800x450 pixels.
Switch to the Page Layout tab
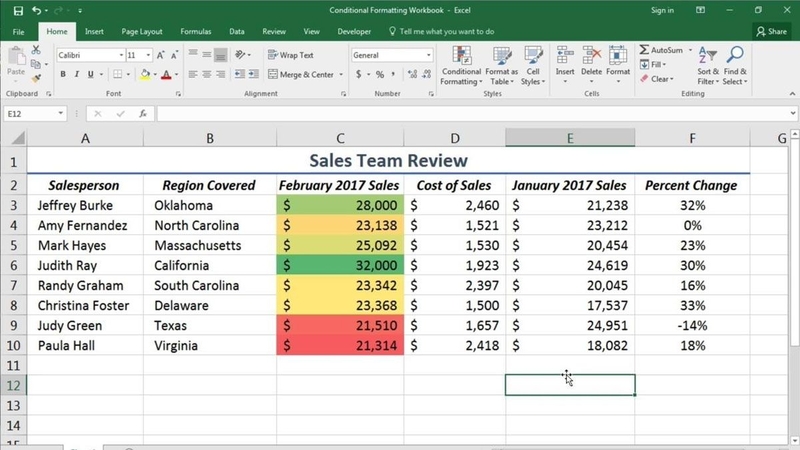[x=142, y=32]
